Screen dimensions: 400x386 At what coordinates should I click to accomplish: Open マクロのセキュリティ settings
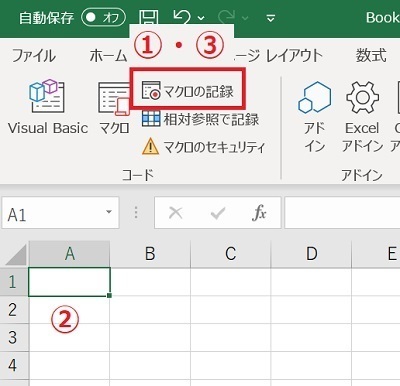[204, 147]
